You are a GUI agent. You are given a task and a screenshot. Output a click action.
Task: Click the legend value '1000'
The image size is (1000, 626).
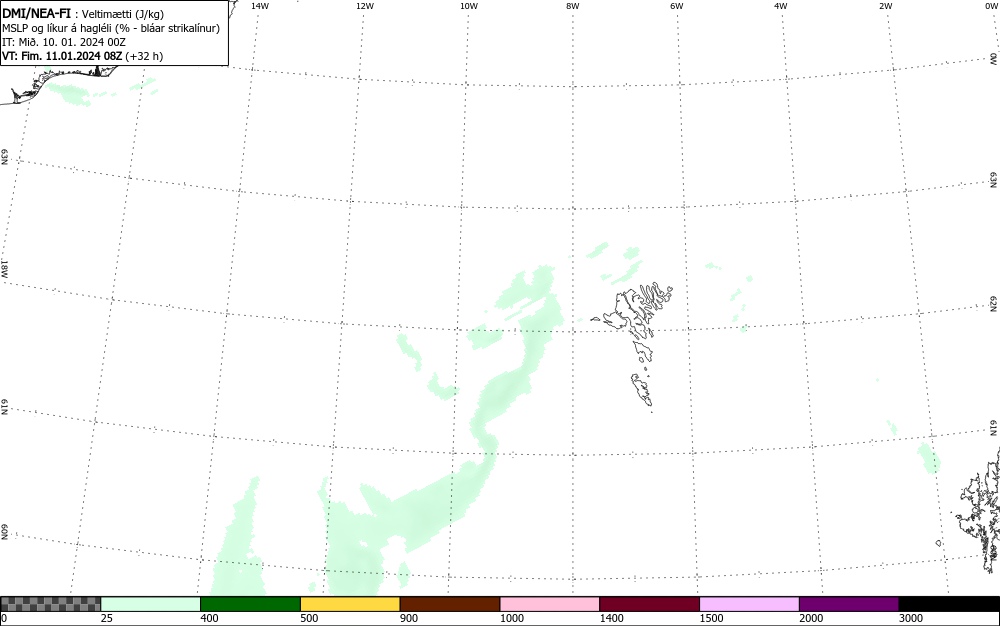[x=511, y=618]
